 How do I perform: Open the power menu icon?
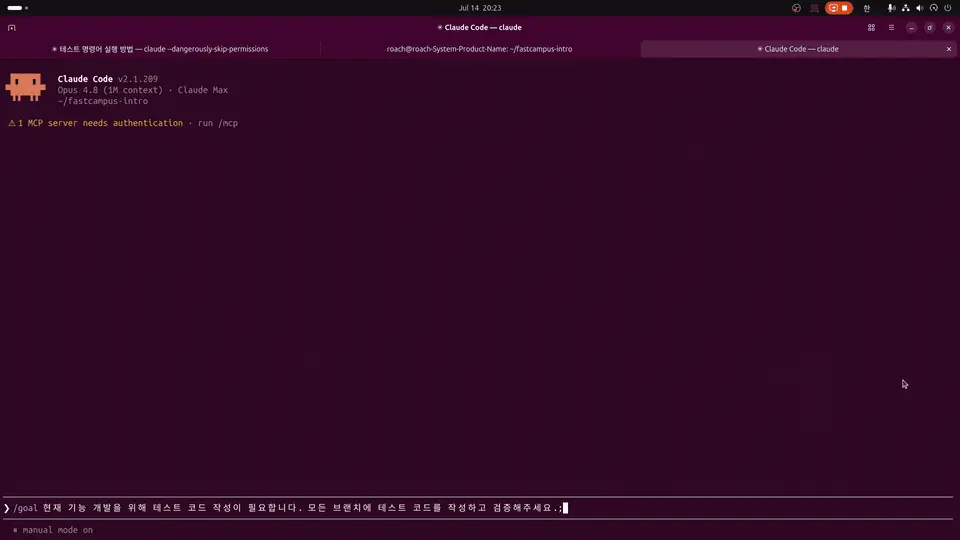coord(948,8)
